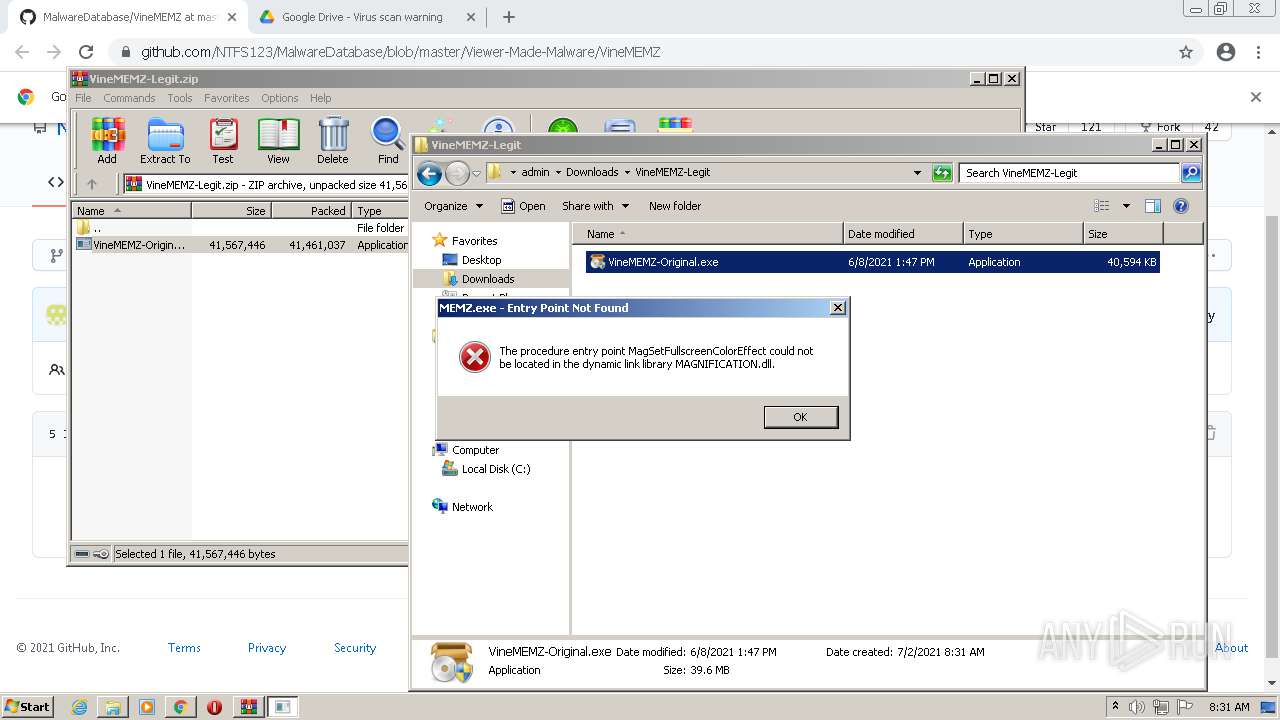Select Downloads in the navigation pane
The height and width of the screenshot is (720, 1280).
488,279
